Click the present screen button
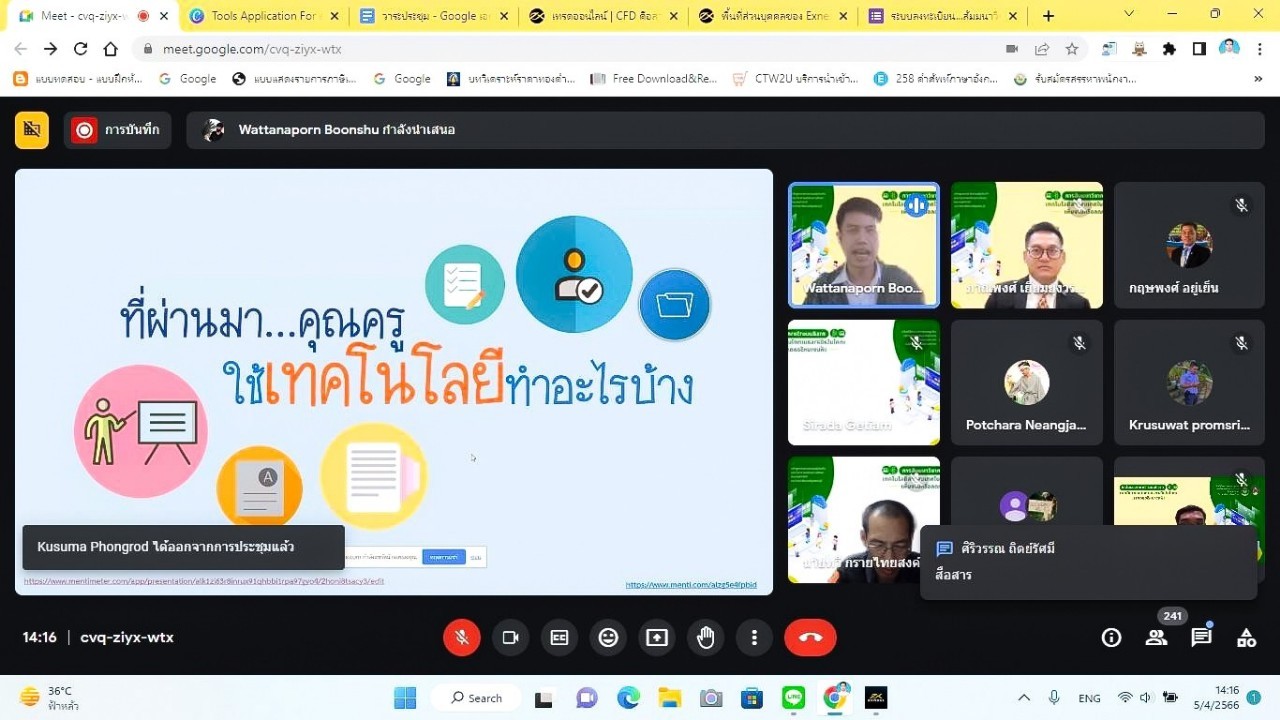This screenshot has height=720, width=1280. click(x=657, y=637)
